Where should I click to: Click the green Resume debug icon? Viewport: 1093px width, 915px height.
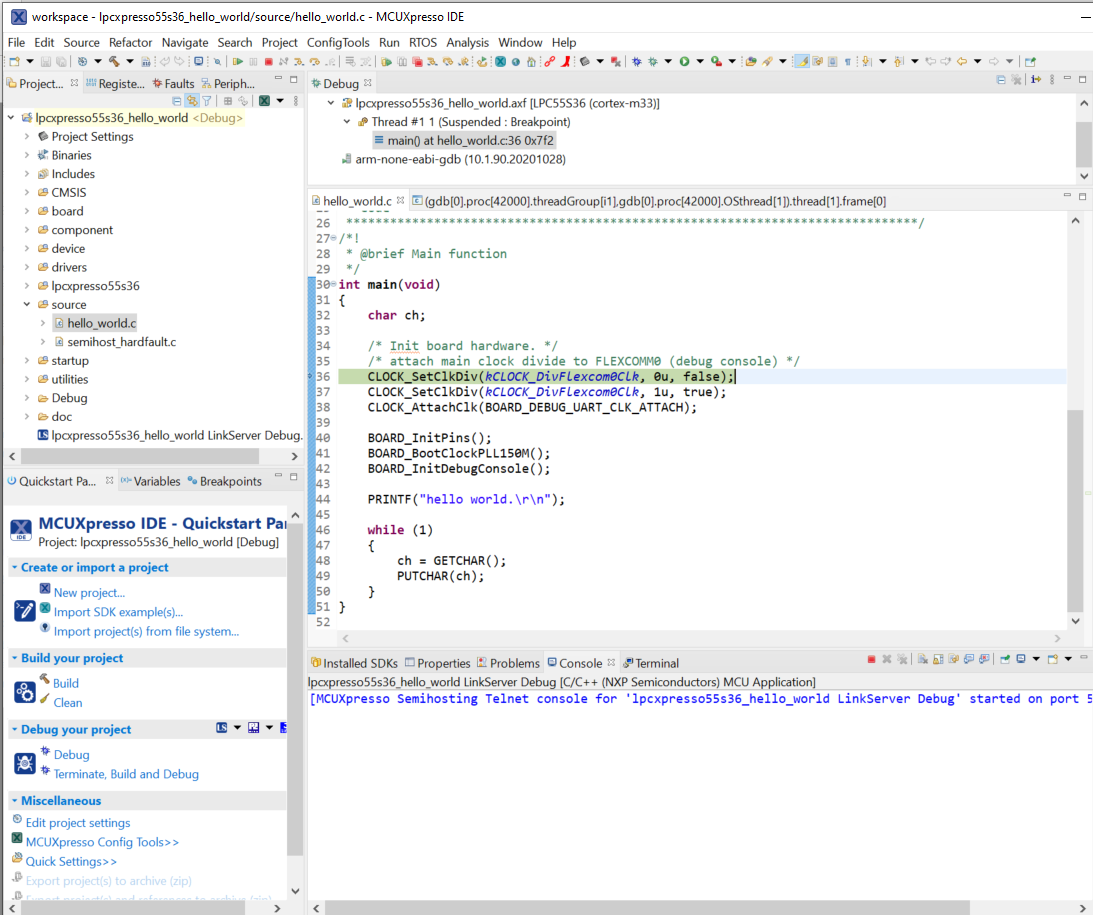237,62
